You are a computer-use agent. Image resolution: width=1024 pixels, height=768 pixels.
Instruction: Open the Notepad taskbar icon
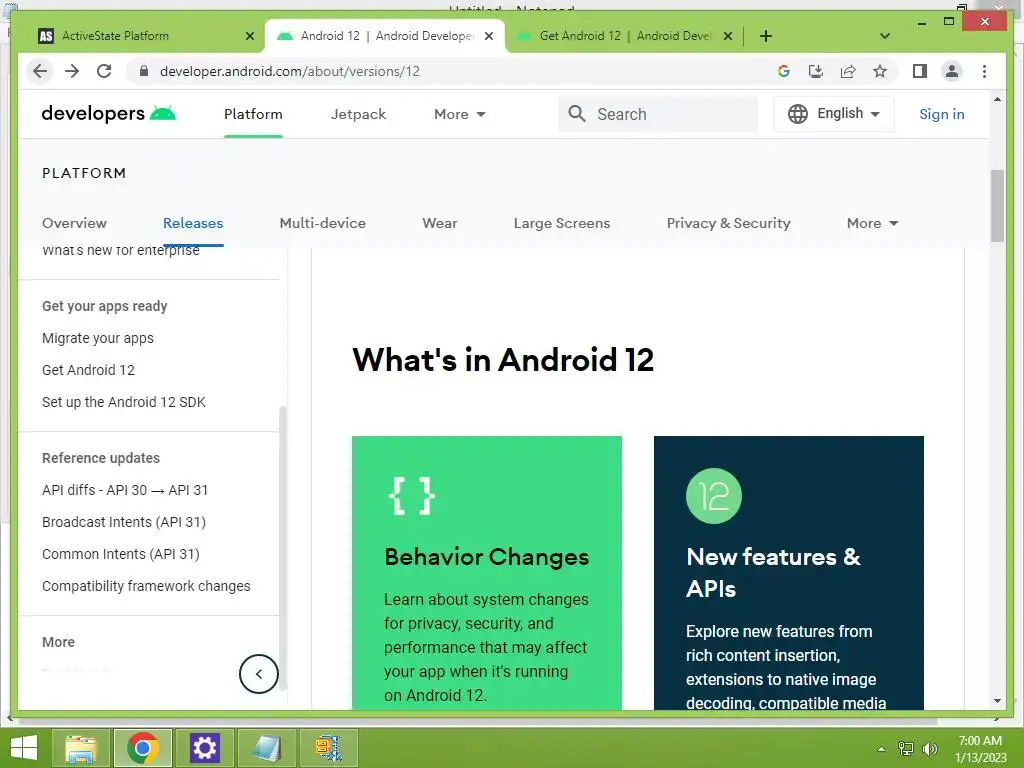pyautogui.click(x=266, y=748)
